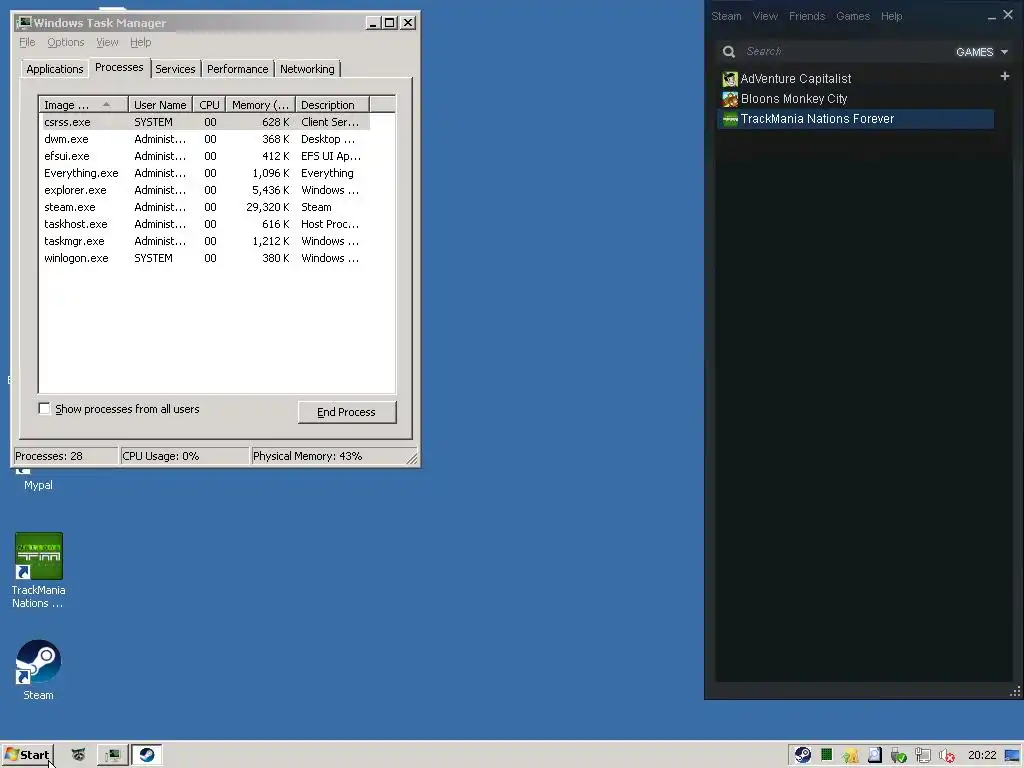This screenshot has height=768, width=1024.
Task: Click the green CPU meter tray icon
Action: tap(827, 756)
